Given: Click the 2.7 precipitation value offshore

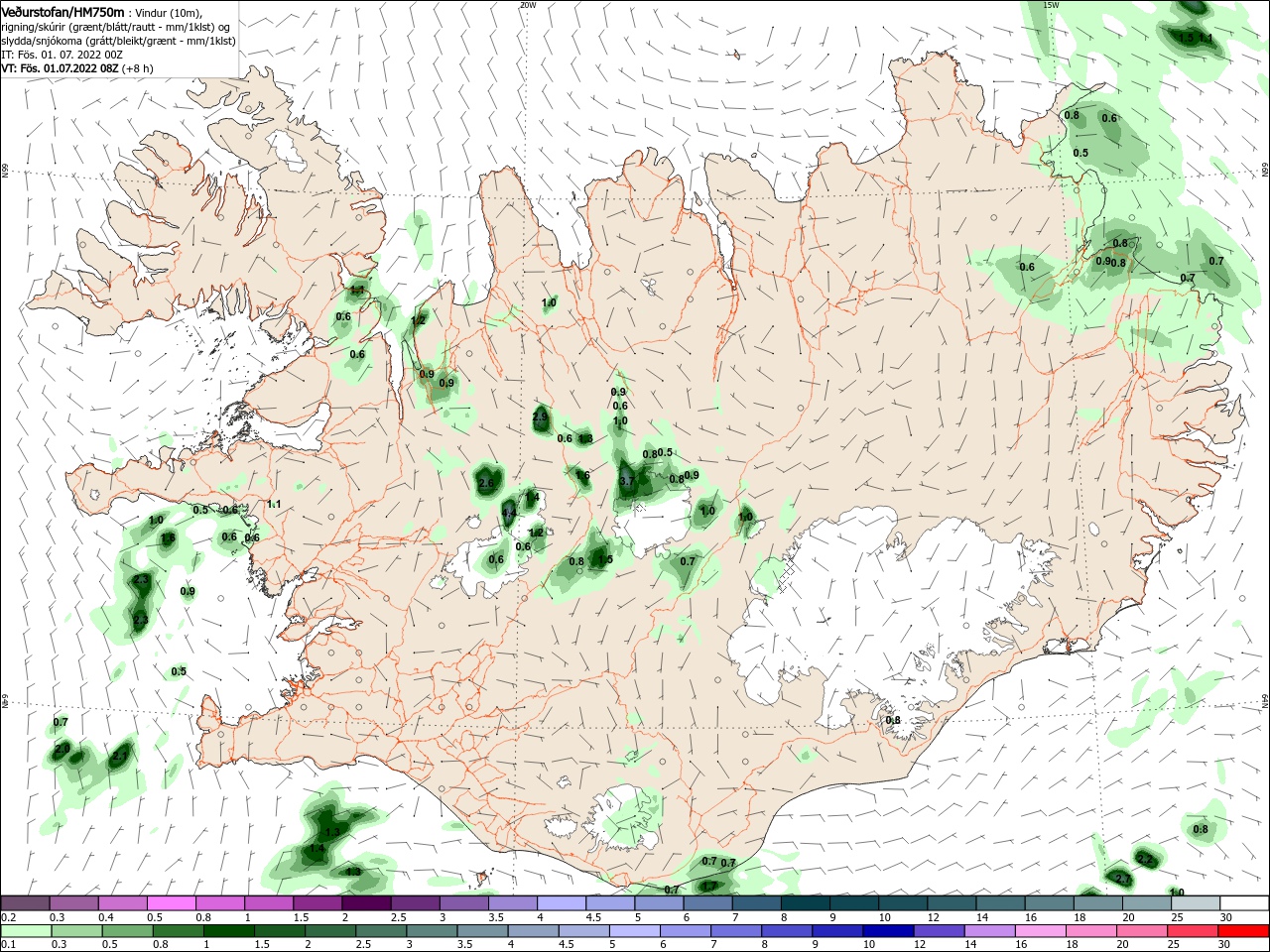Looking at the screenshot, I should (1123, 881).
